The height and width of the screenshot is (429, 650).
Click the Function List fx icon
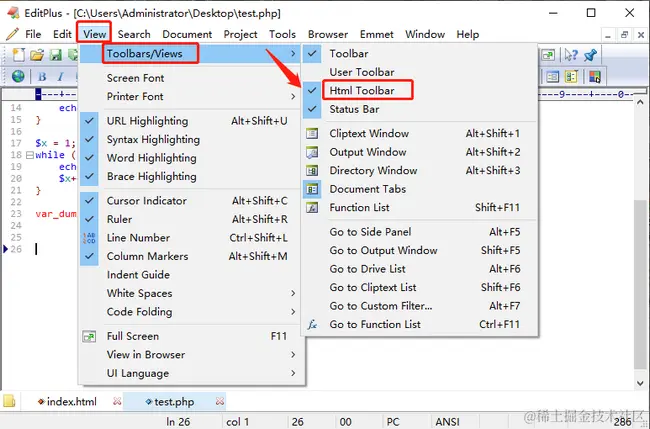pyautogui.click(x=312, y=207)
